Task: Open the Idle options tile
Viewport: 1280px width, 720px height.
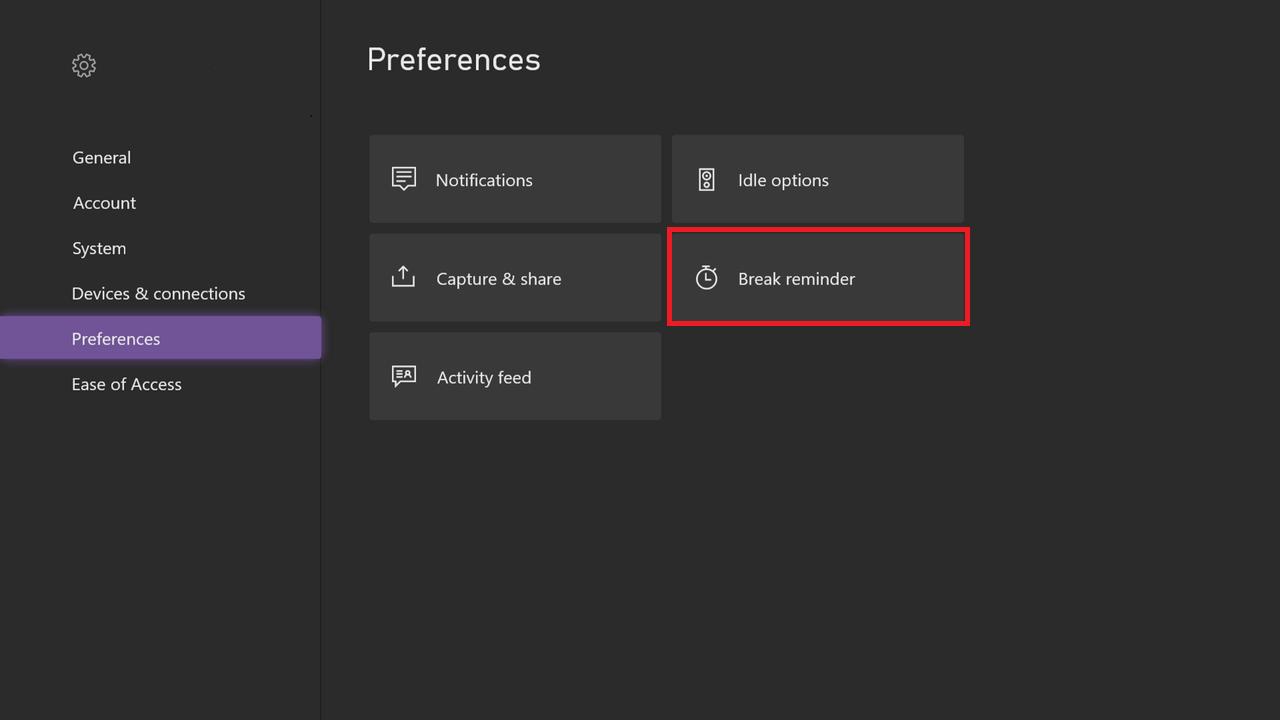Action: (817, 179)
